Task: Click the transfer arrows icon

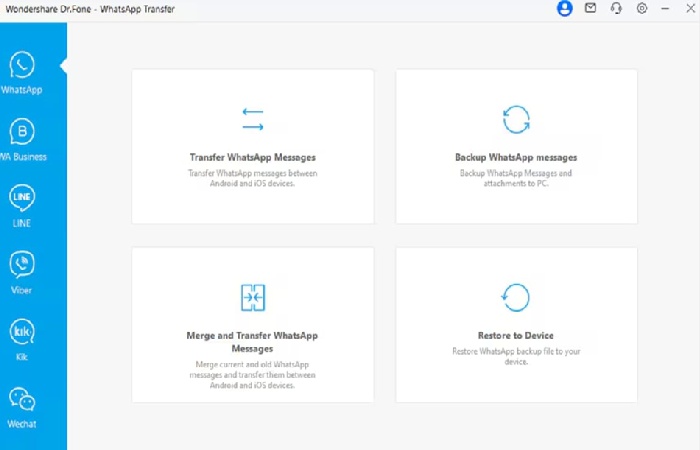Action: 253,119
